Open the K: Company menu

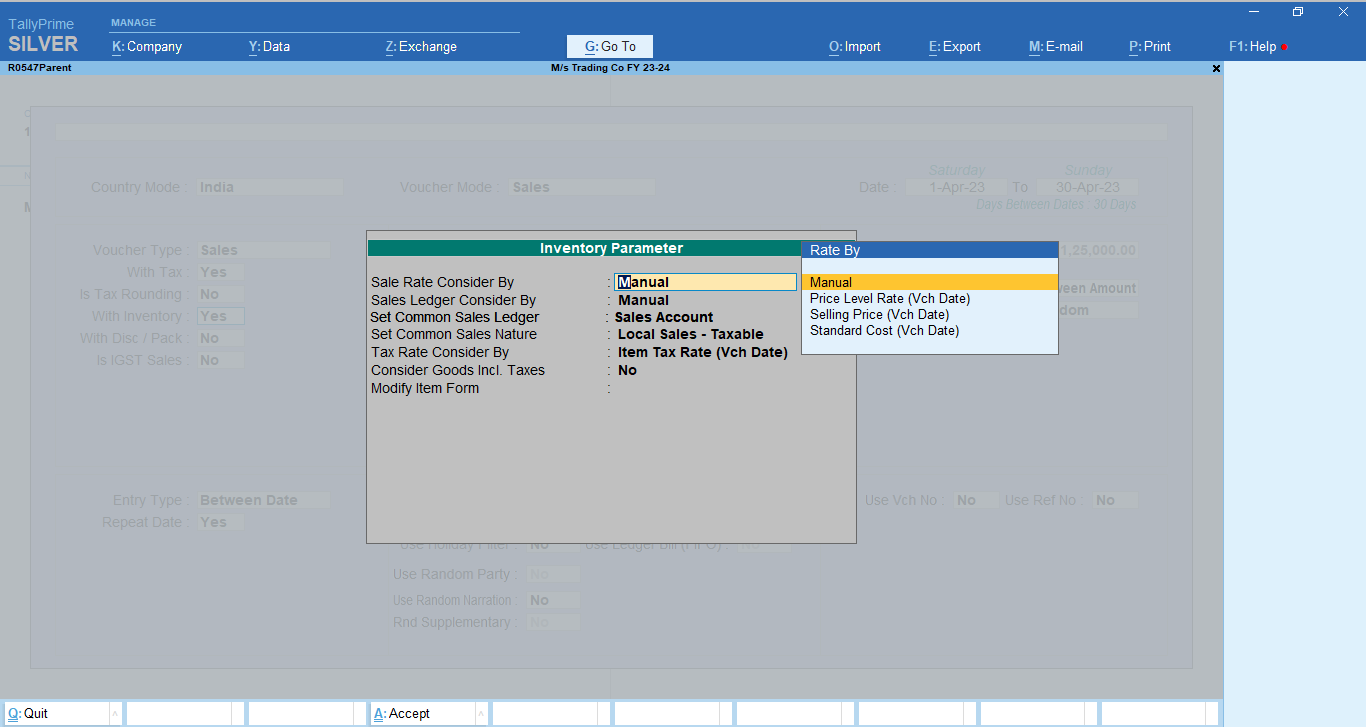147,46
